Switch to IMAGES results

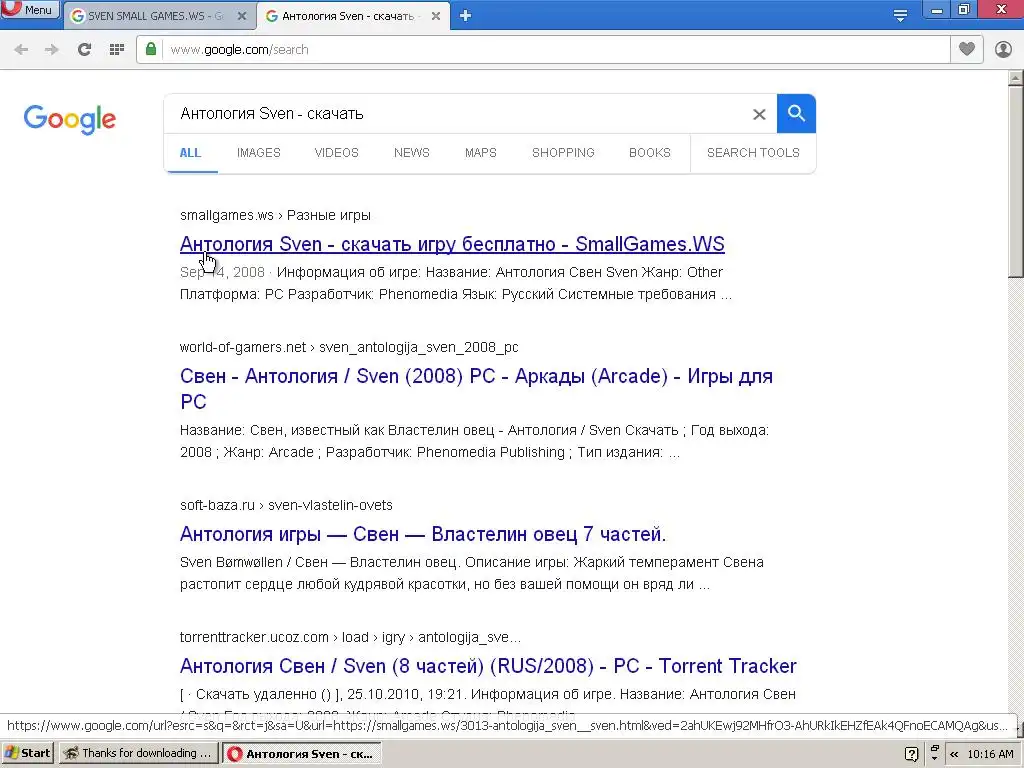259,153
